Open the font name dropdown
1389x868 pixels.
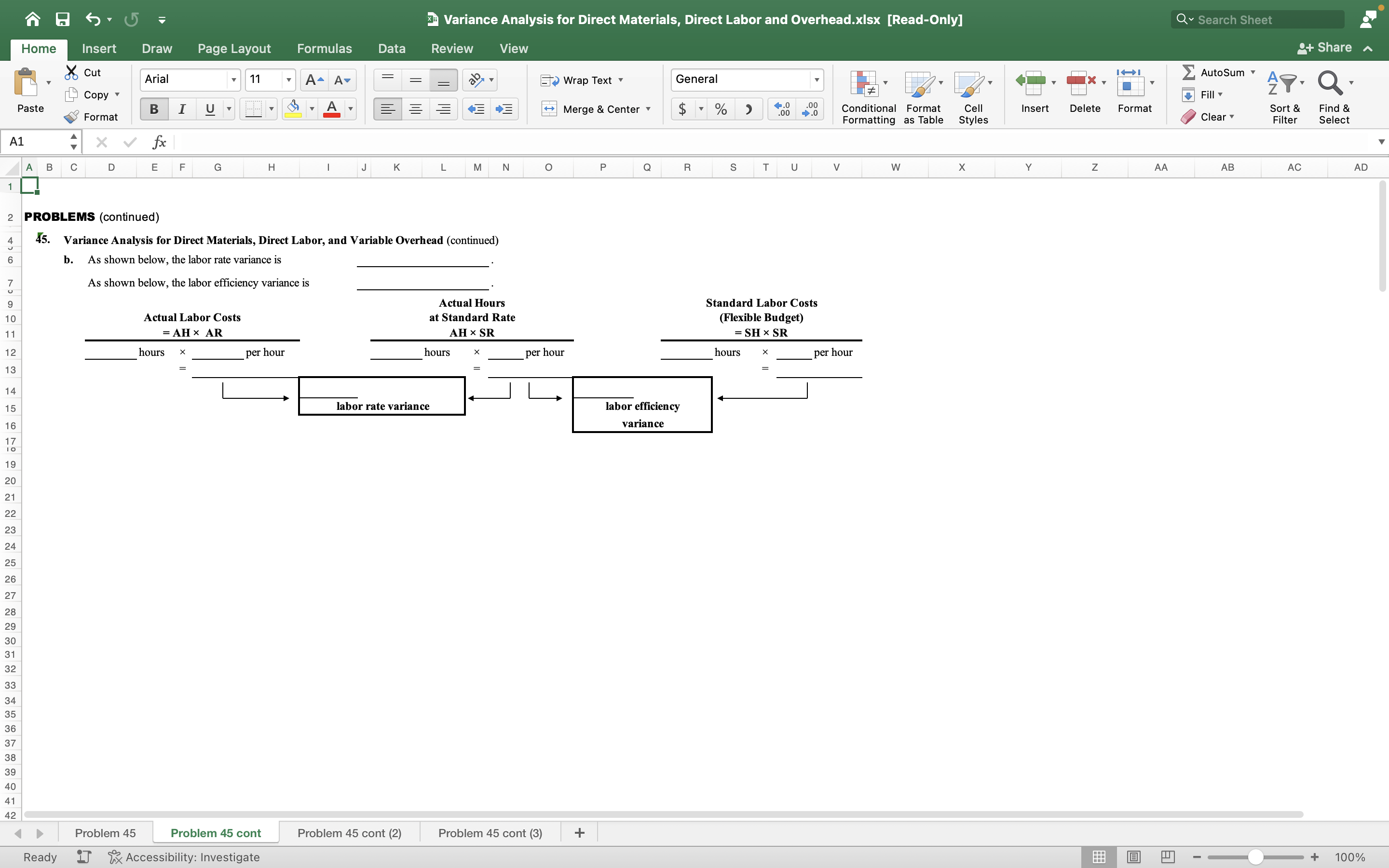pos(233,80)
